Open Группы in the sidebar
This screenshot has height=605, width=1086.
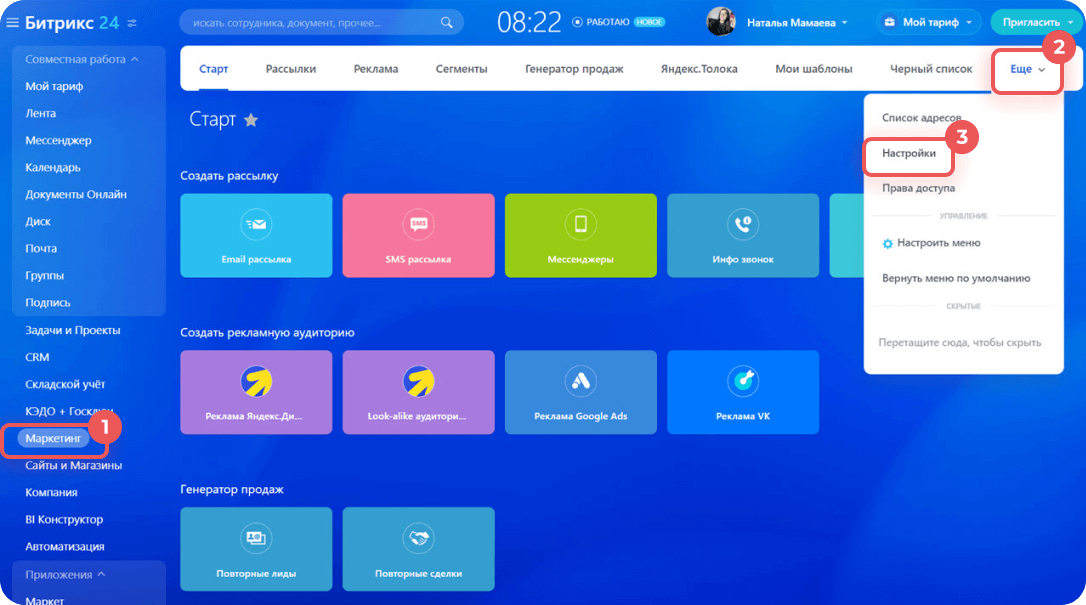point(44,276)
